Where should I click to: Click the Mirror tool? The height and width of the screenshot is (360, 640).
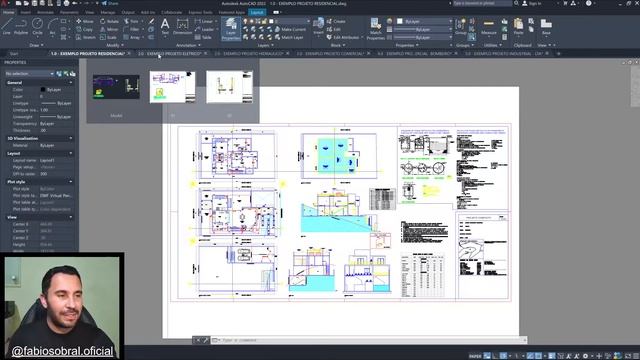pyautogui.click(x=109, y=29)
